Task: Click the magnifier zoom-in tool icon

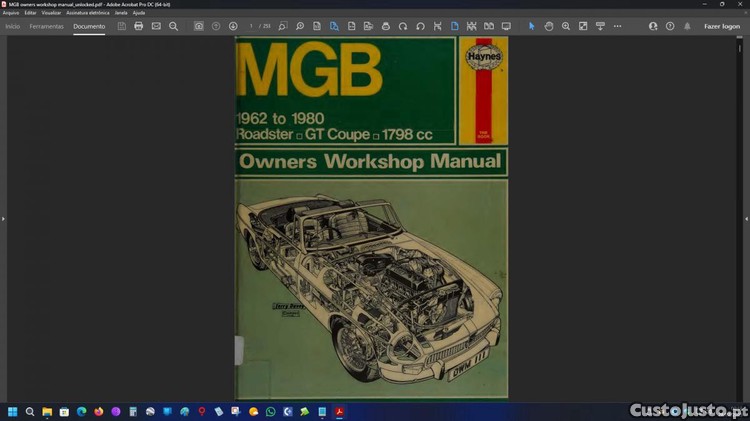Action: click(x=566, y=26)
